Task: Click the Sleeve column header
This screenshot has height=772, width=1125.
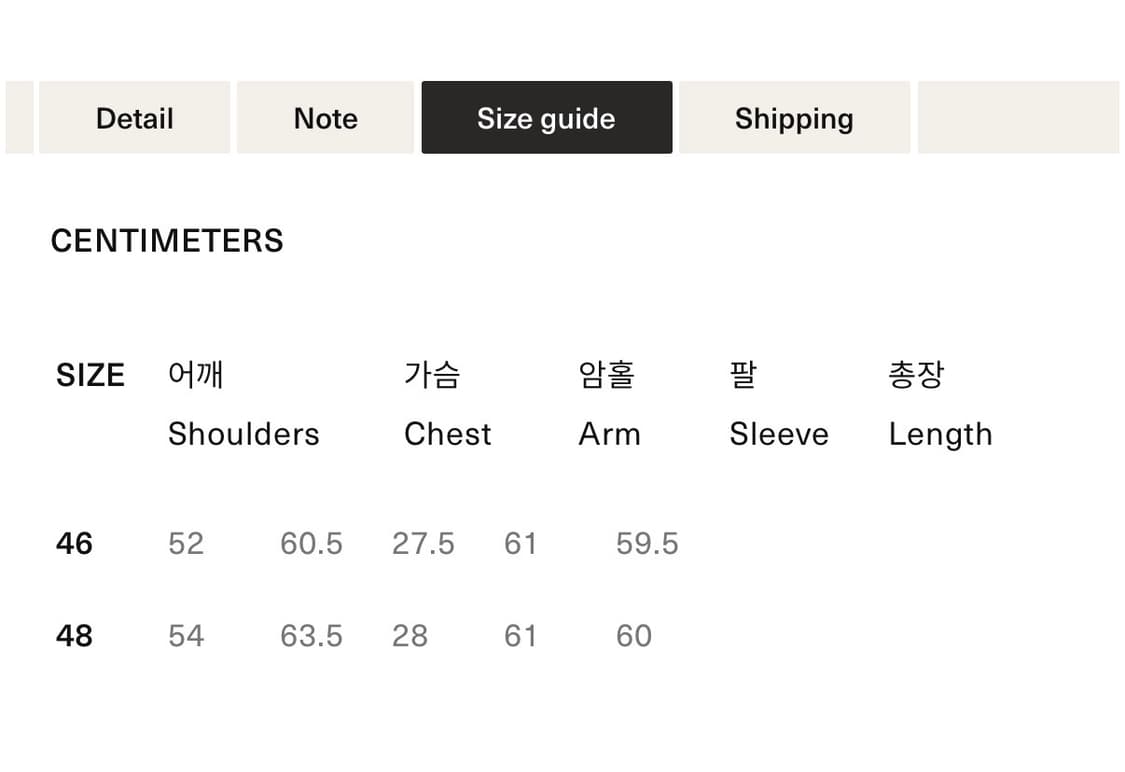Action: (778, 434)
